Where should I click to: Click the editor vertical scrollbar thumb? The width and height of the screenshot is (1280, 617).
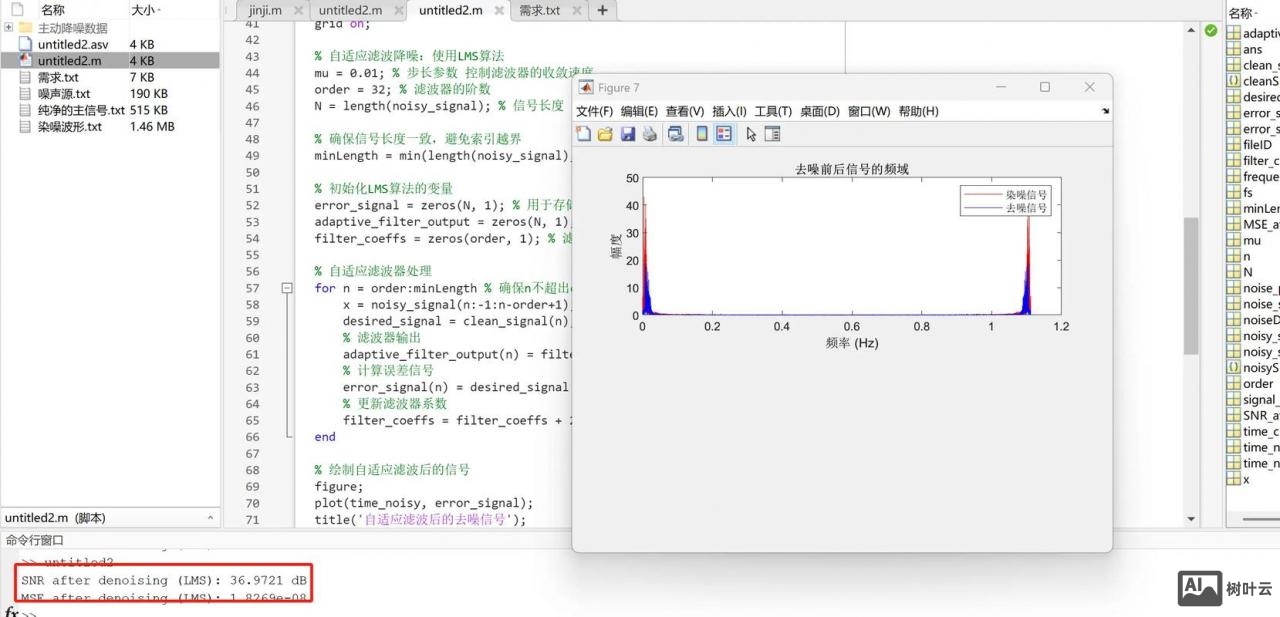(1190, 285)
